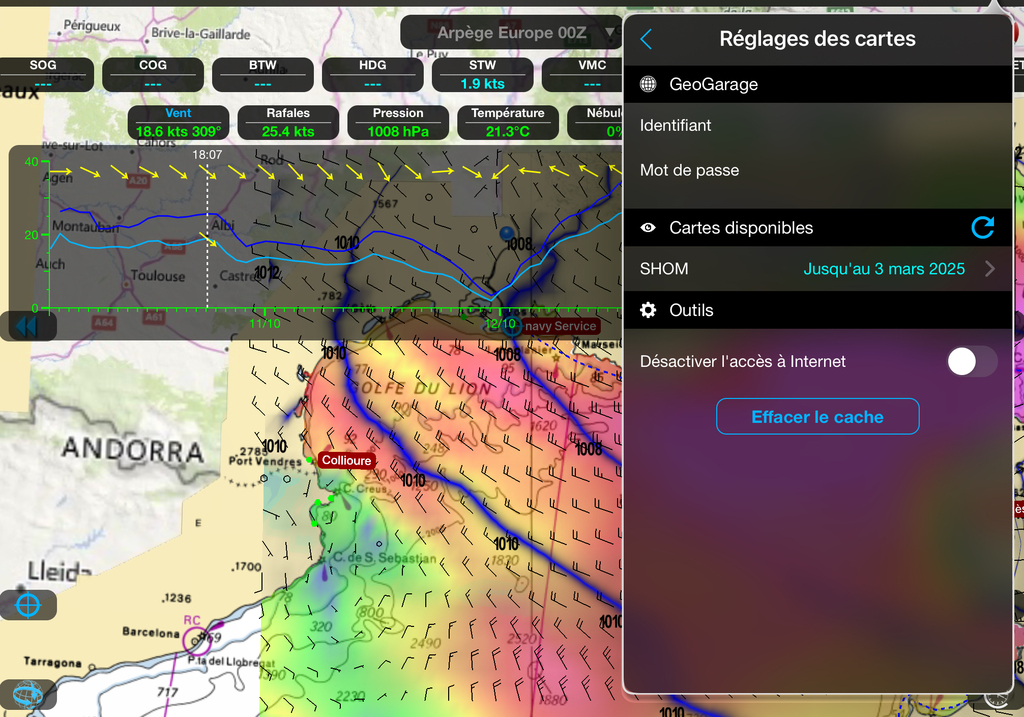Image resolution: width=1024 pixels, height=717 pixels.
Task: Rewind the weather timeline with double arrows
Action: 28,326
